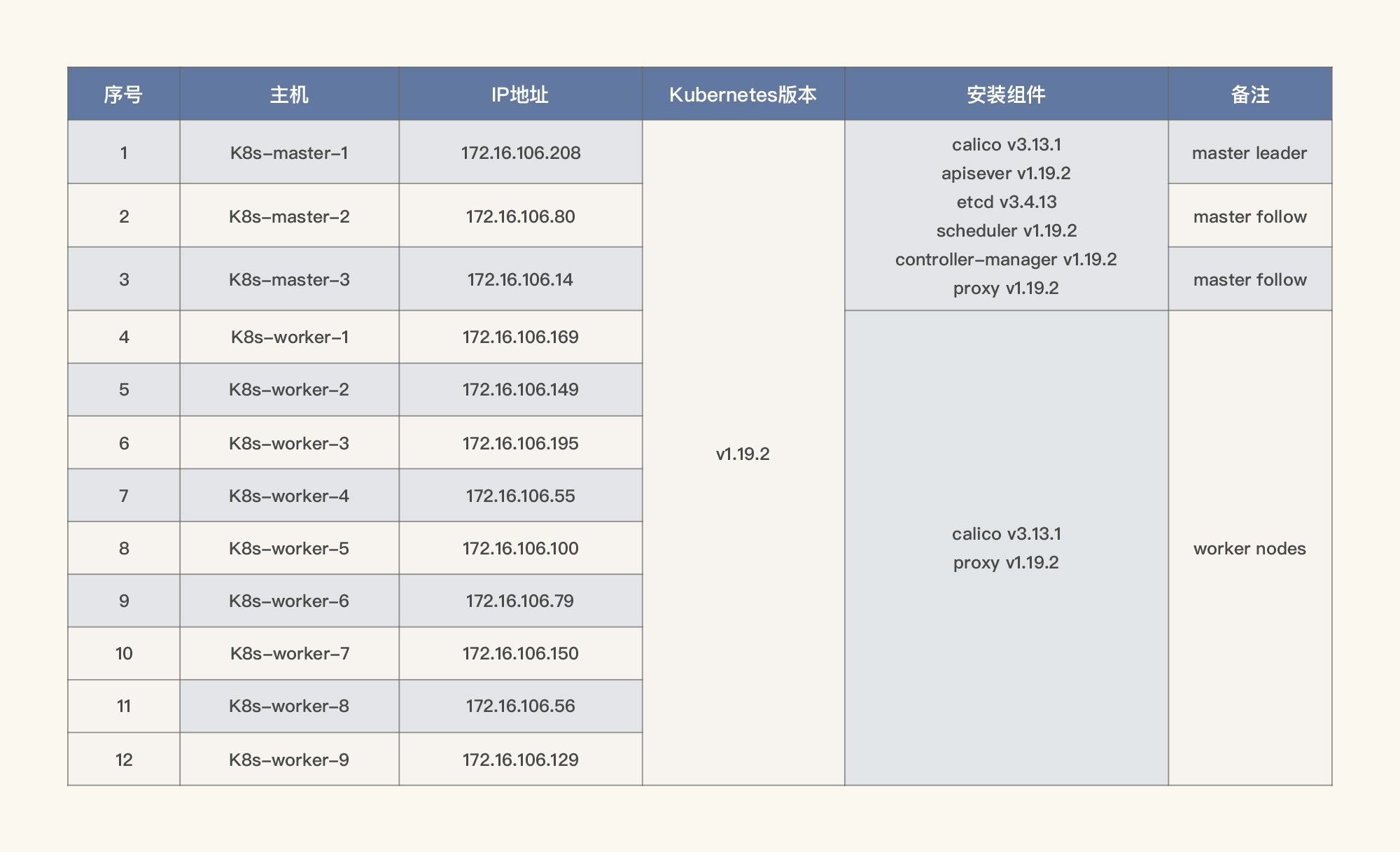This screenshot has width=1400, height=852.
Task: Click the IP地址 column header
Action: (x=520, y=95)
